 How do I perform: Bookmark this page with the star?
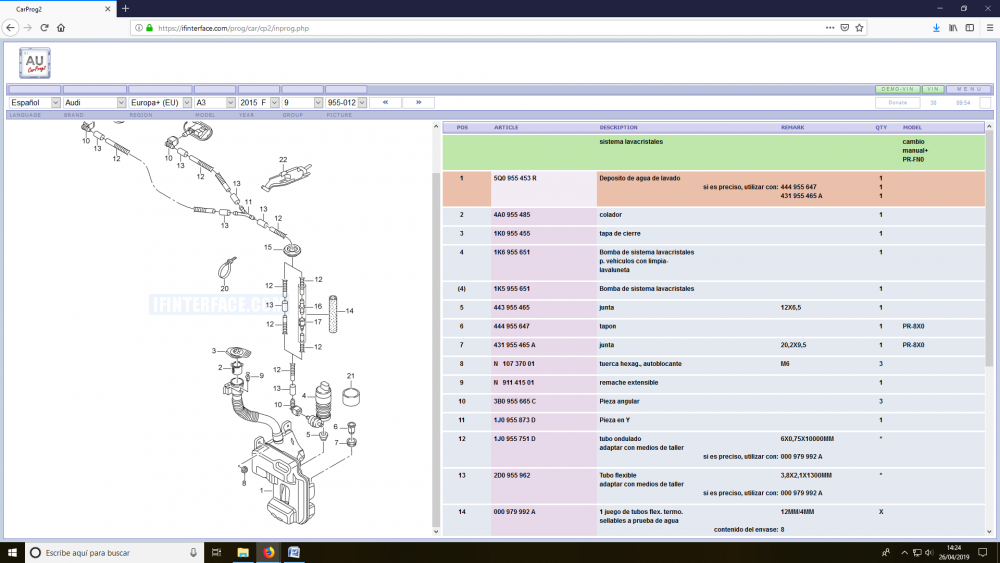click(x=860, y=27)
